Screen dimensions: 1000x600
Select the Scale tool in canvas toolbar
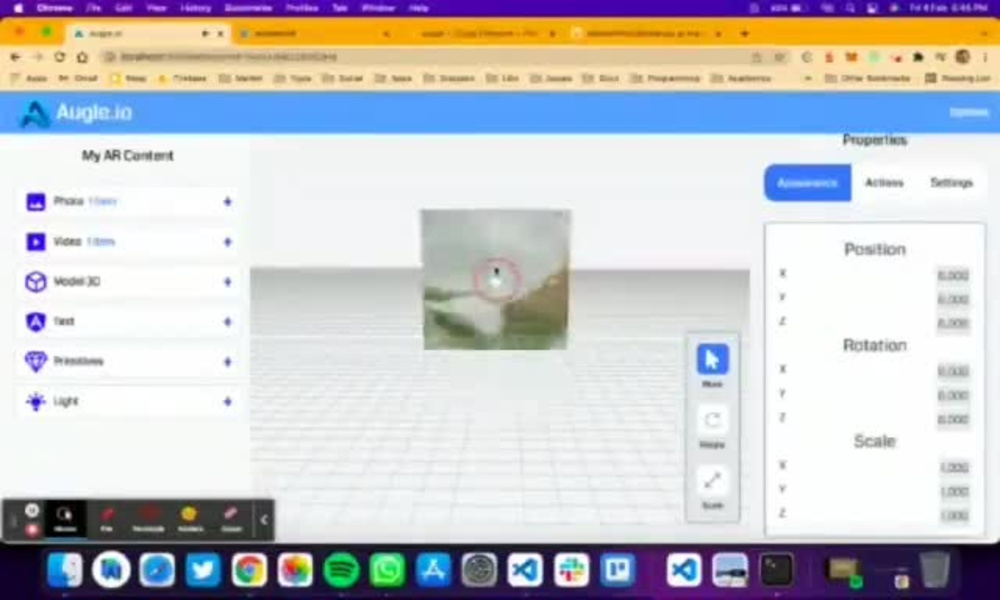[x=712, y=481]
